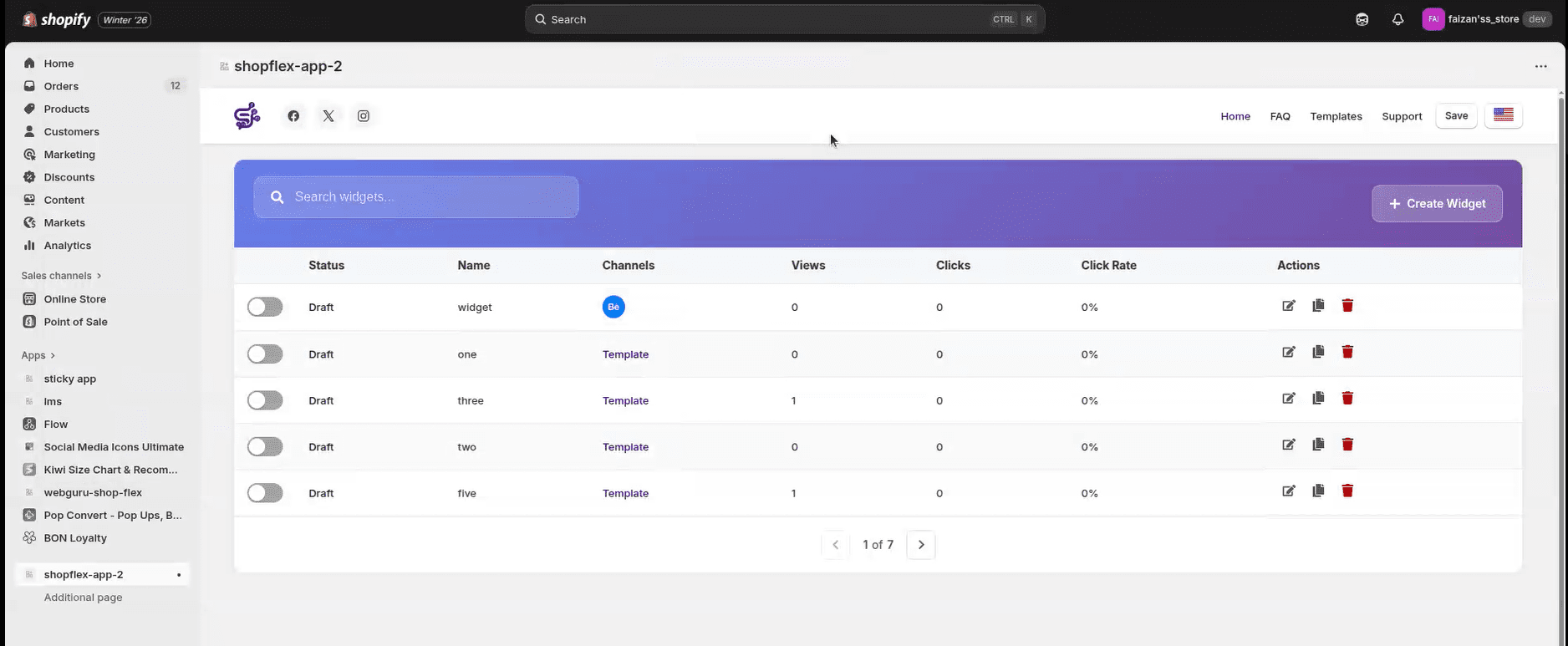The image size is (1568, 646).
Task: Click the Facebook icon in app header
Action: point(293,116)
